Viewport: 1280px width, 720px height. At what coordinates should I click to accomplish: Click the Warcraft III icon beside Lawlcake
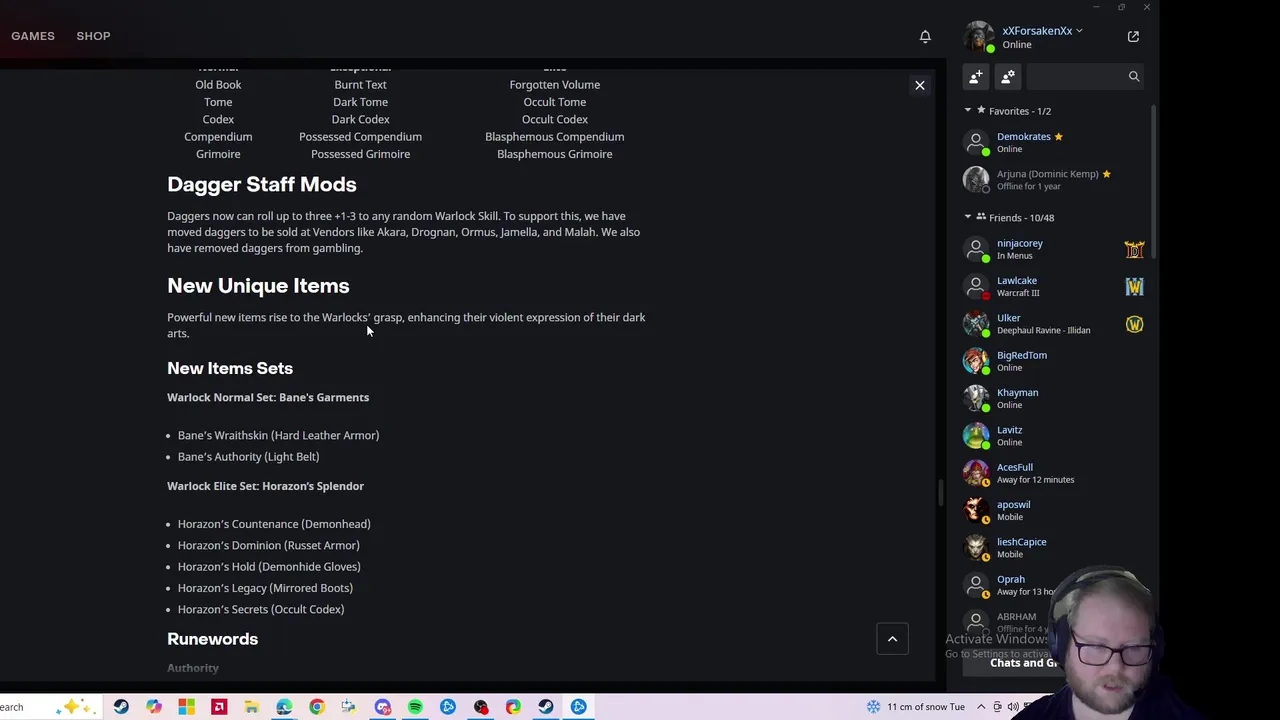point(1134,287)
